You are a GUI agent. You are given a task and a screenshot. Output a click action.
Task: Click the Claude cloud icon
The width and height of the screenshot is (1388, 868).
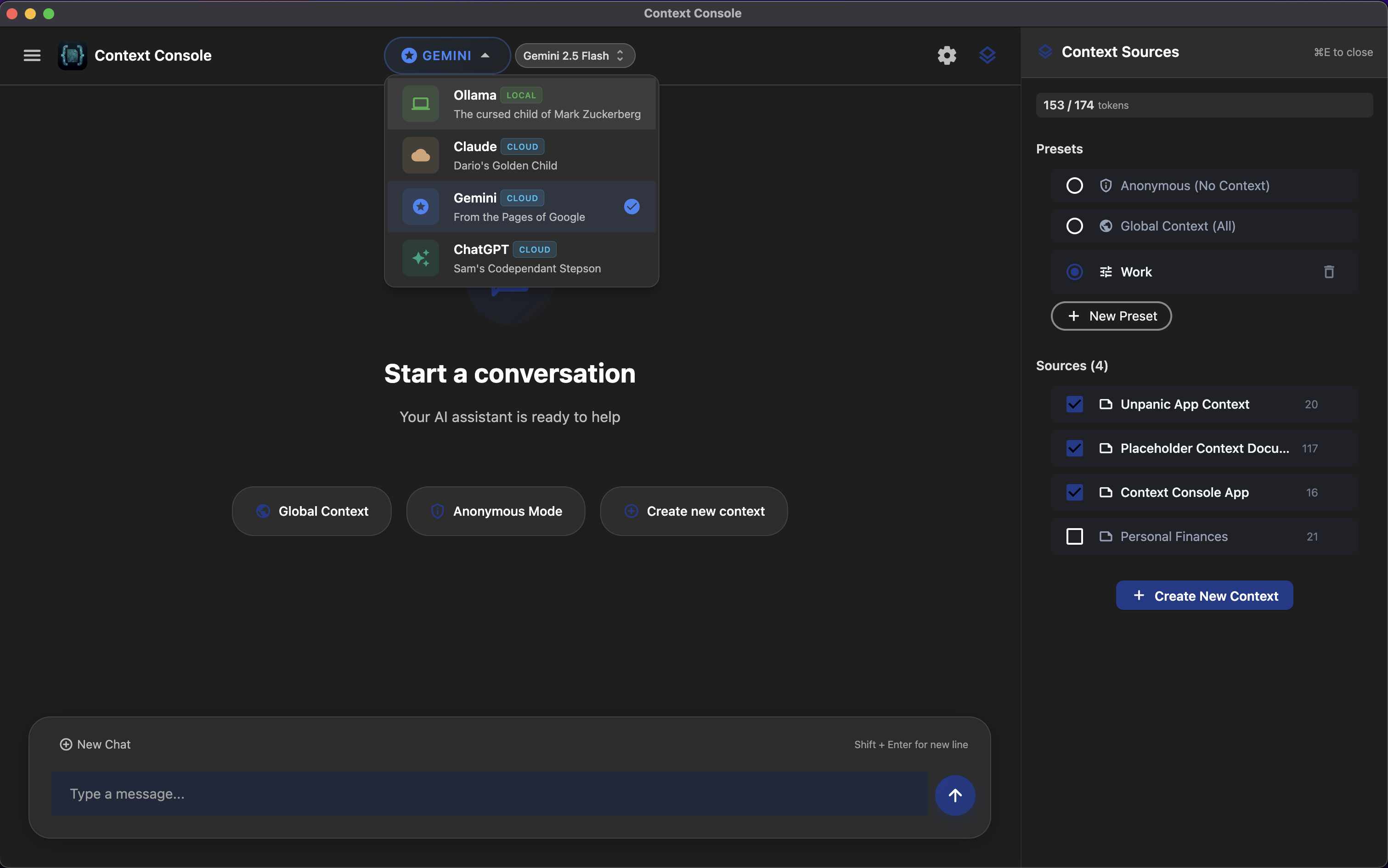point(420,155)
